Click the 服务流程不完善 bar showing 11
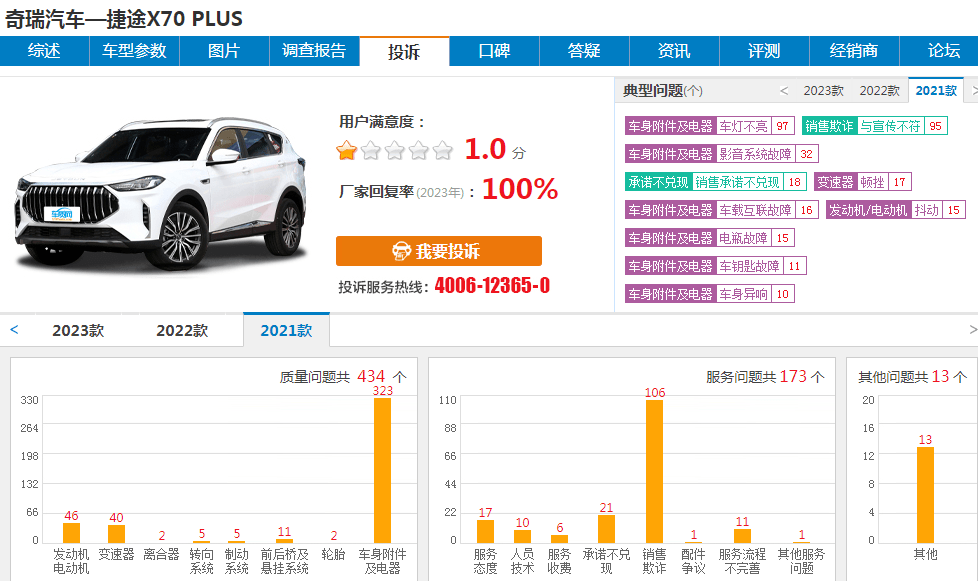The width and height of the screenshot is (978, 581). click(x=742, y=535)
